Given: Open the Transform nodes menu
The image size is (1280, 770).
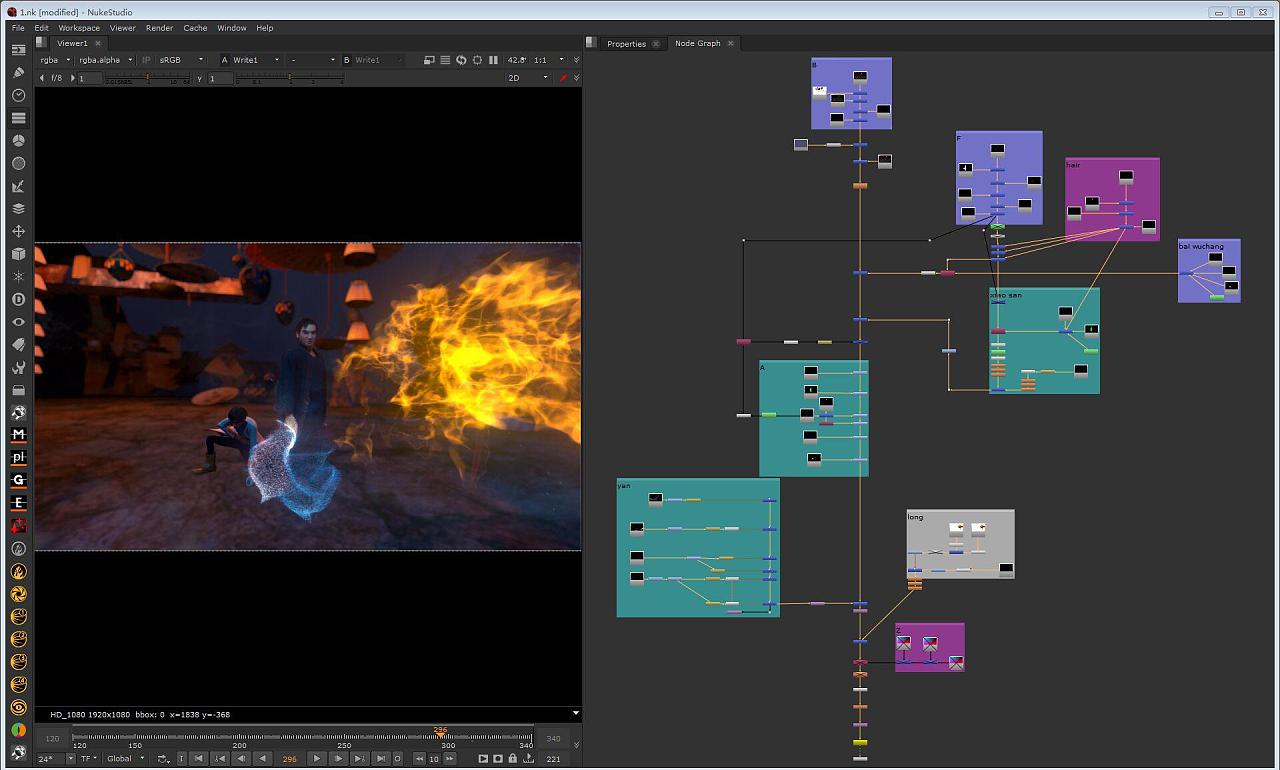Looking at the screenshot, I should (18, 231).
